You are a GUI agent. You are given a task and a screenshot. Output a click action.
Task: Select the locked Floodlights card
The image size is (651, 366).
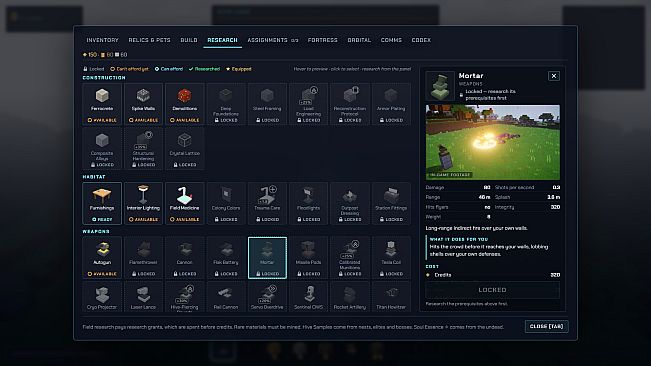click(x=308, y=203)
